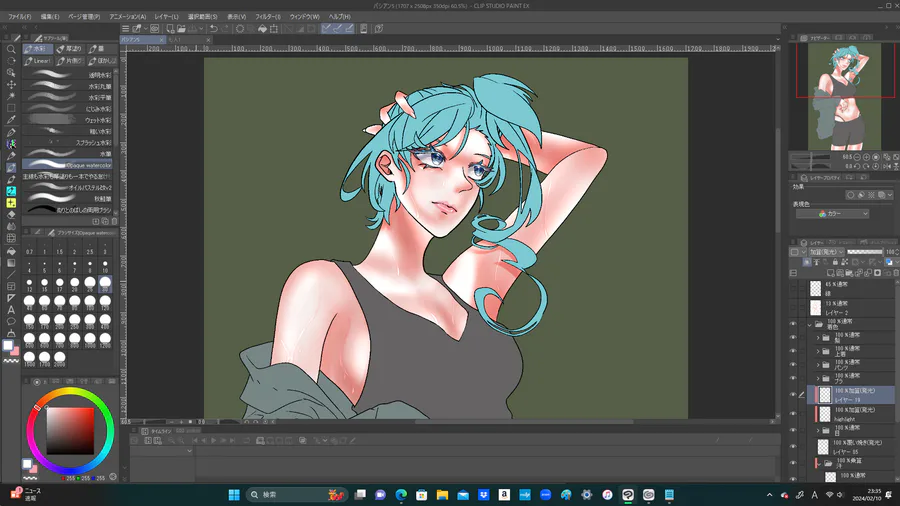Screen dimensions: 900x506
Task: Select brush size preset 30
Action: 105,282
